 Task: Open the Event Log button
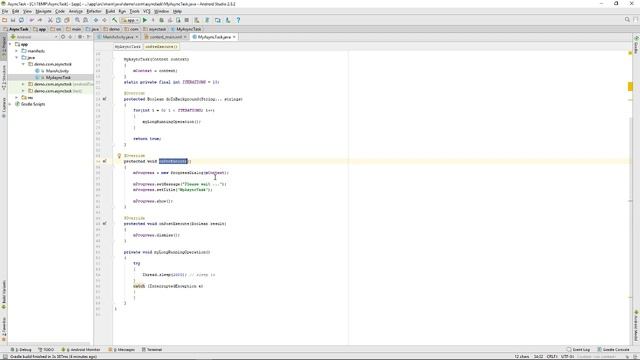click(x=579, y=350)
